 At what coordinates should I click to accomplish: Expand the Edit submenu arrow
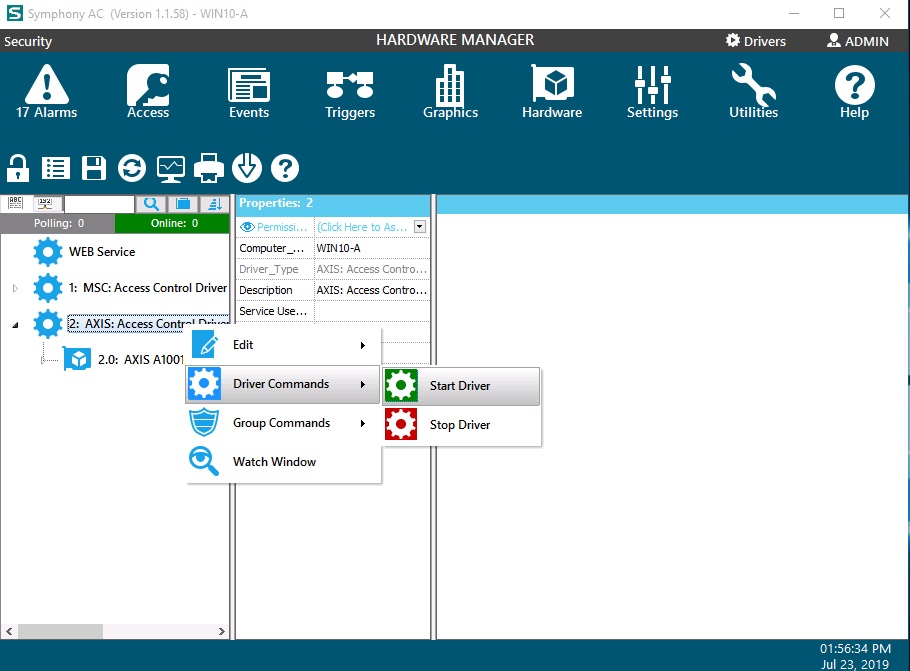[363, 345]
